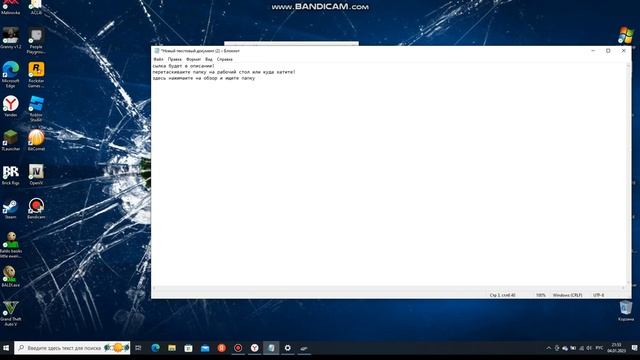Select the Windows flag icon at top right of desktop

625,35
